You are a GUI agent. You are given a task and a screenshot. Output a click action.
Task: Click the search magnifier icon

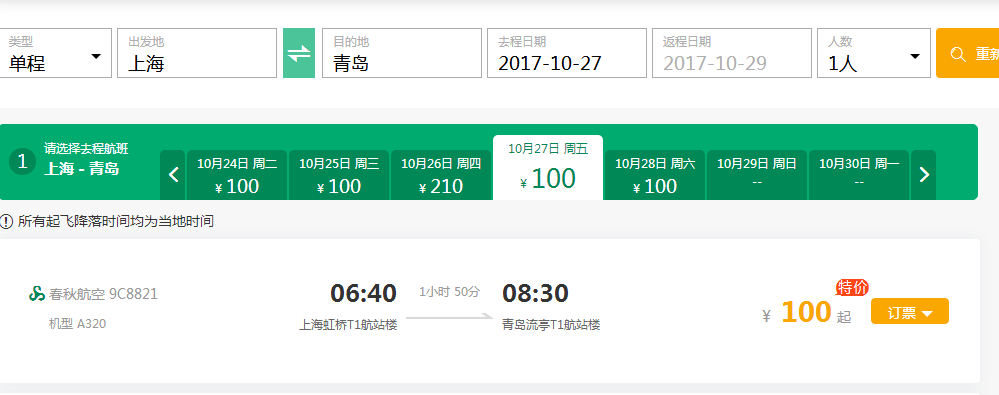[x=958, y=54]
